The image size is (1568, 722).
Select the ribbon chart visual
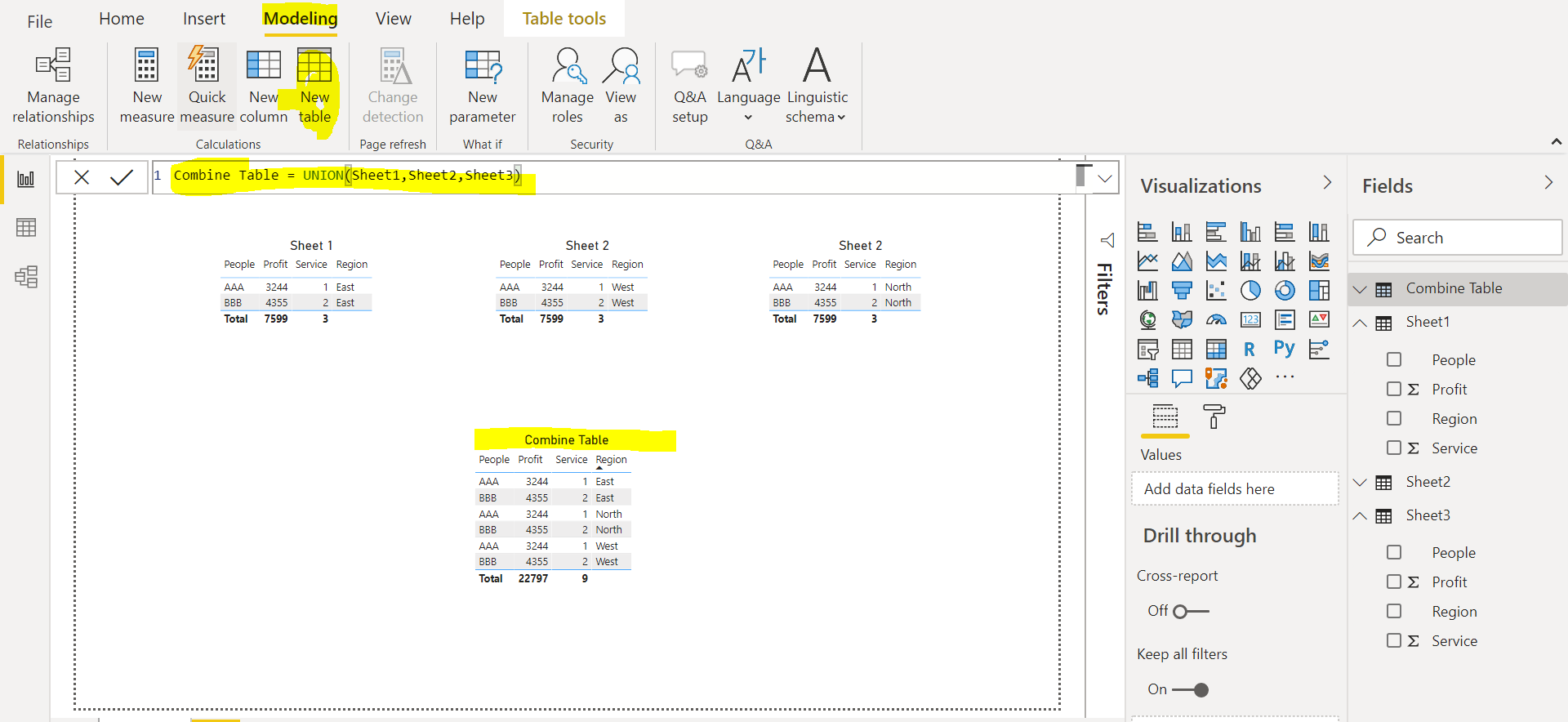point(1319,261)
